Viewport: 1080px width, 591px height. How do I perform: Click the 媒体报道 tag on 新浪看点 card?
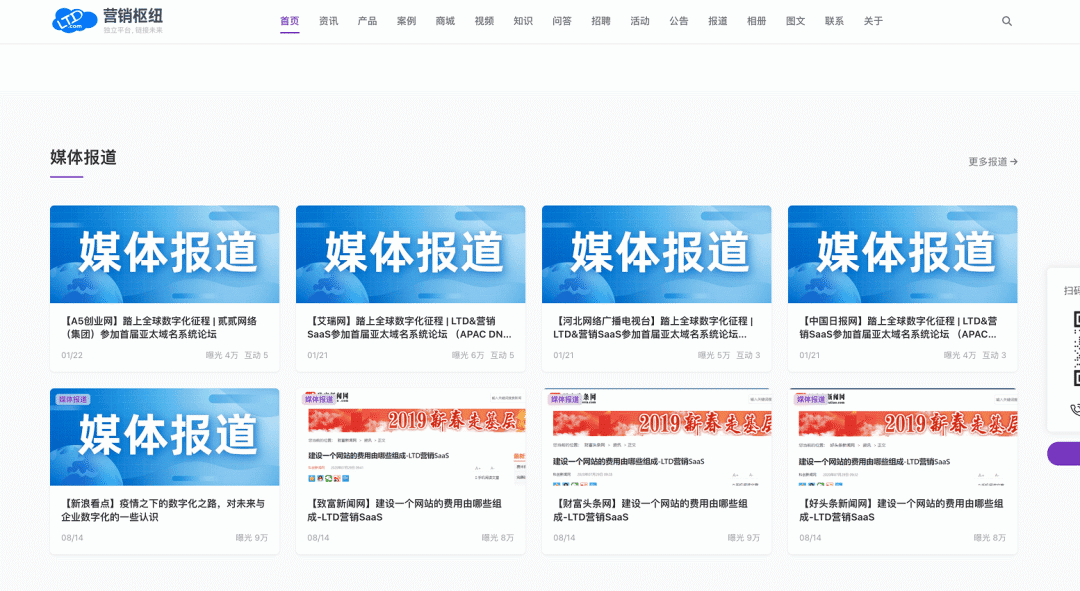pyautogui.click(x=73, y=400)
